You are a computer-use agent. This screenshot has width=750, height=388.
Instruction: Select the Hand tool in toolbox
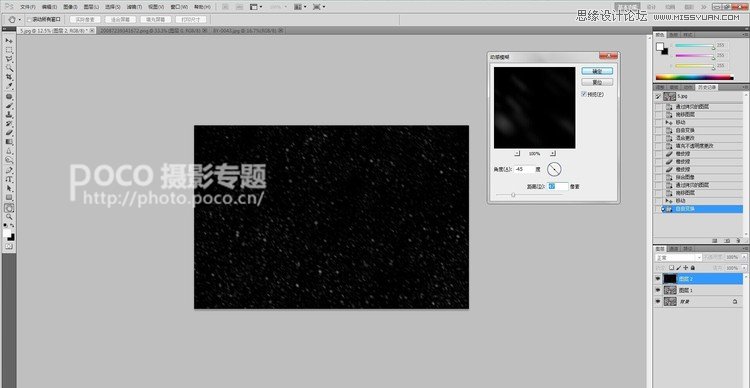(9, 209)
